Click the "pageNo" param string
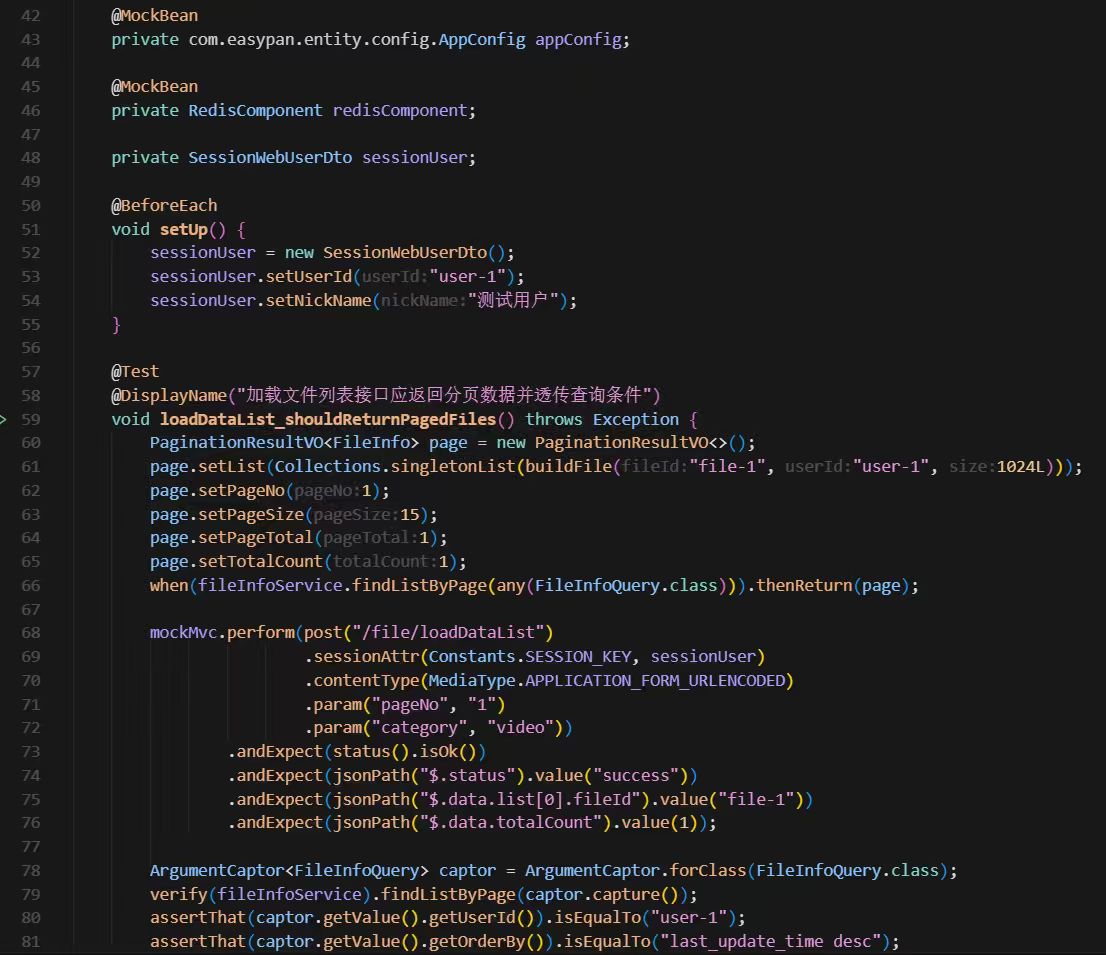1106x955 pixels. (410, 705)
